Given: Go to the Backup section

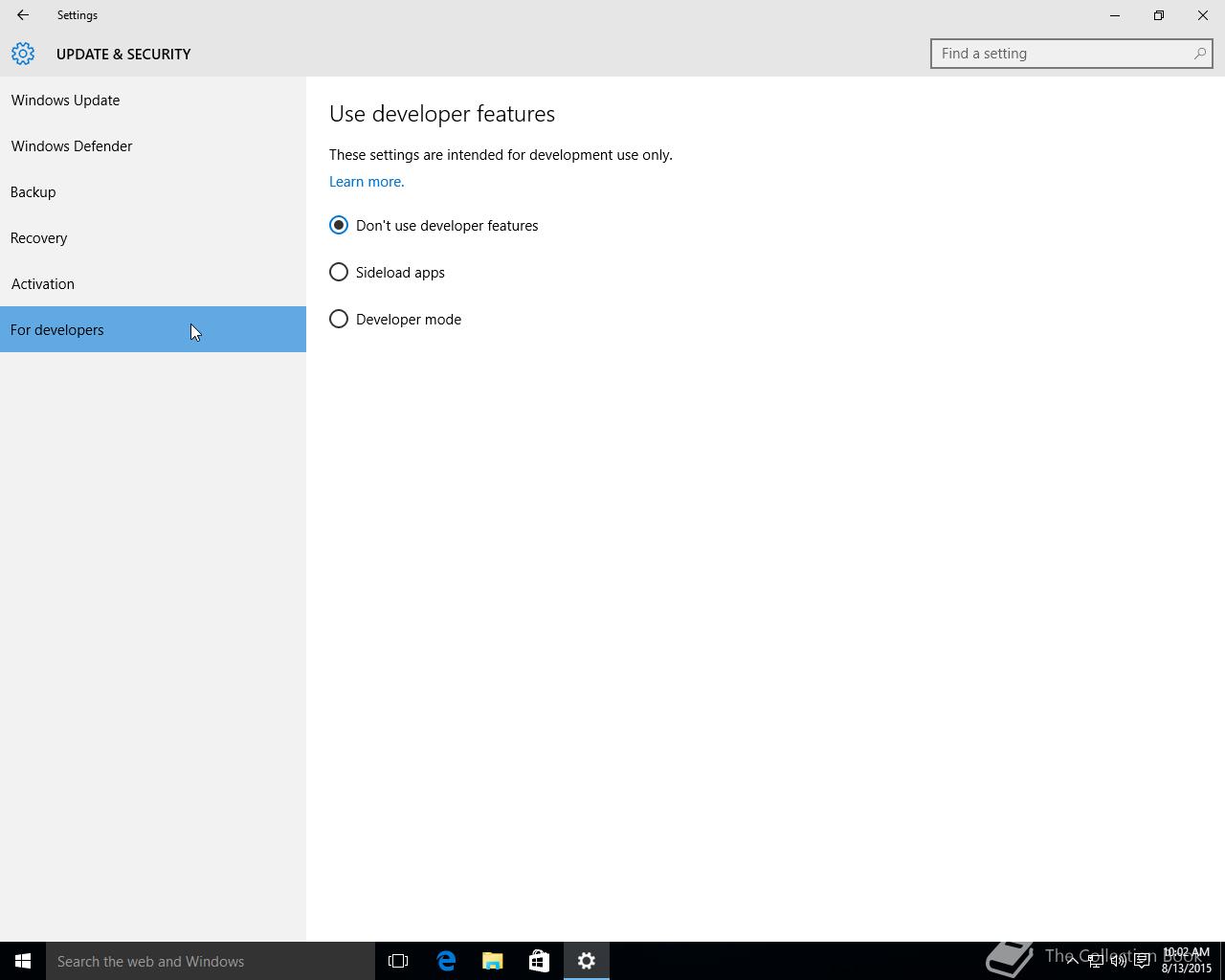Looking at the screenshot, I should [153, 192].
